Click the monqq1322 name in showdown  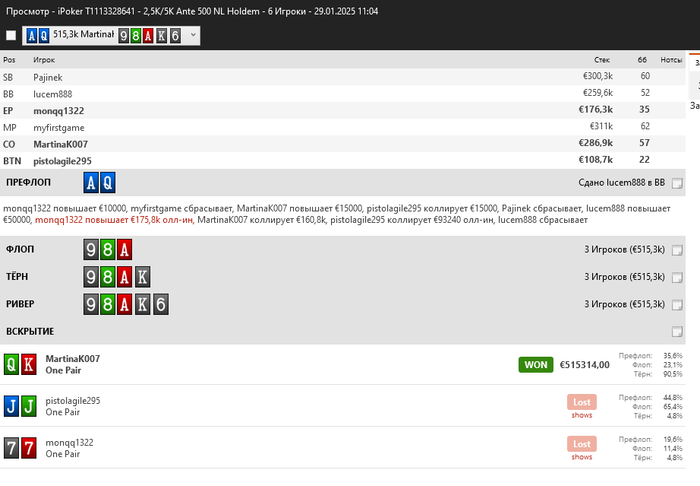pyautogui.click(x=69, y=443)
